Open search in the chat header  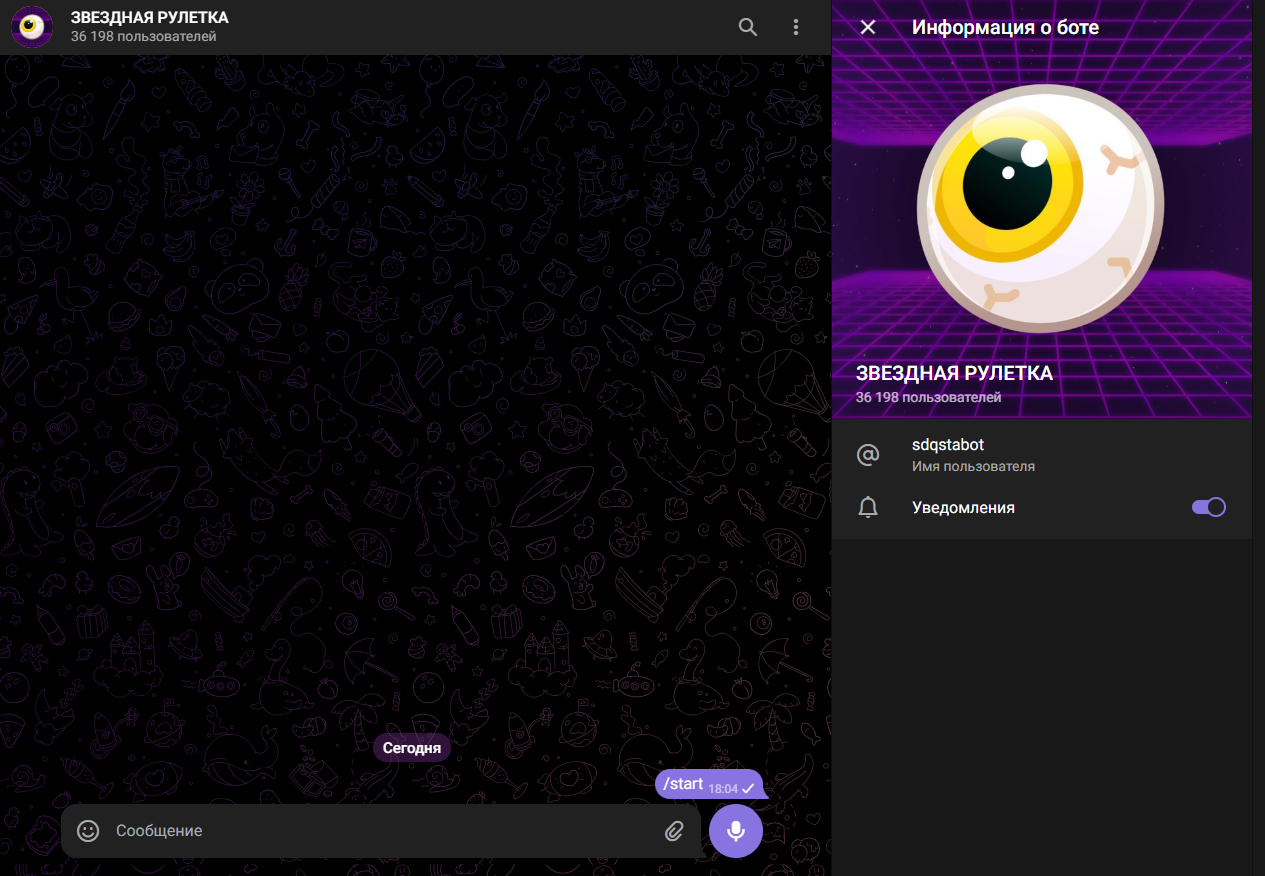coord(747,27)
